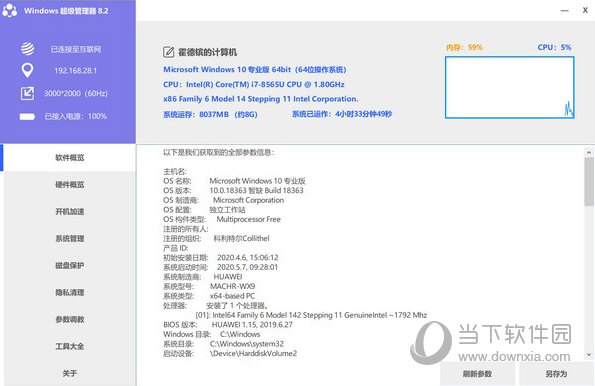Click the 注册的组织 科利特尔Collithel row

click(216, 238)
